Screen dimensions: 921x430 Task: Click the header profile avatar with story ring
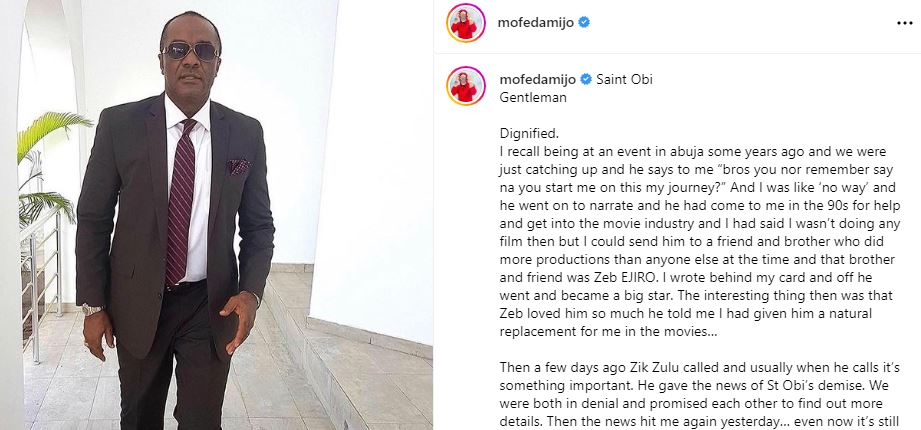pyautogui.click(x=466, y=23)
